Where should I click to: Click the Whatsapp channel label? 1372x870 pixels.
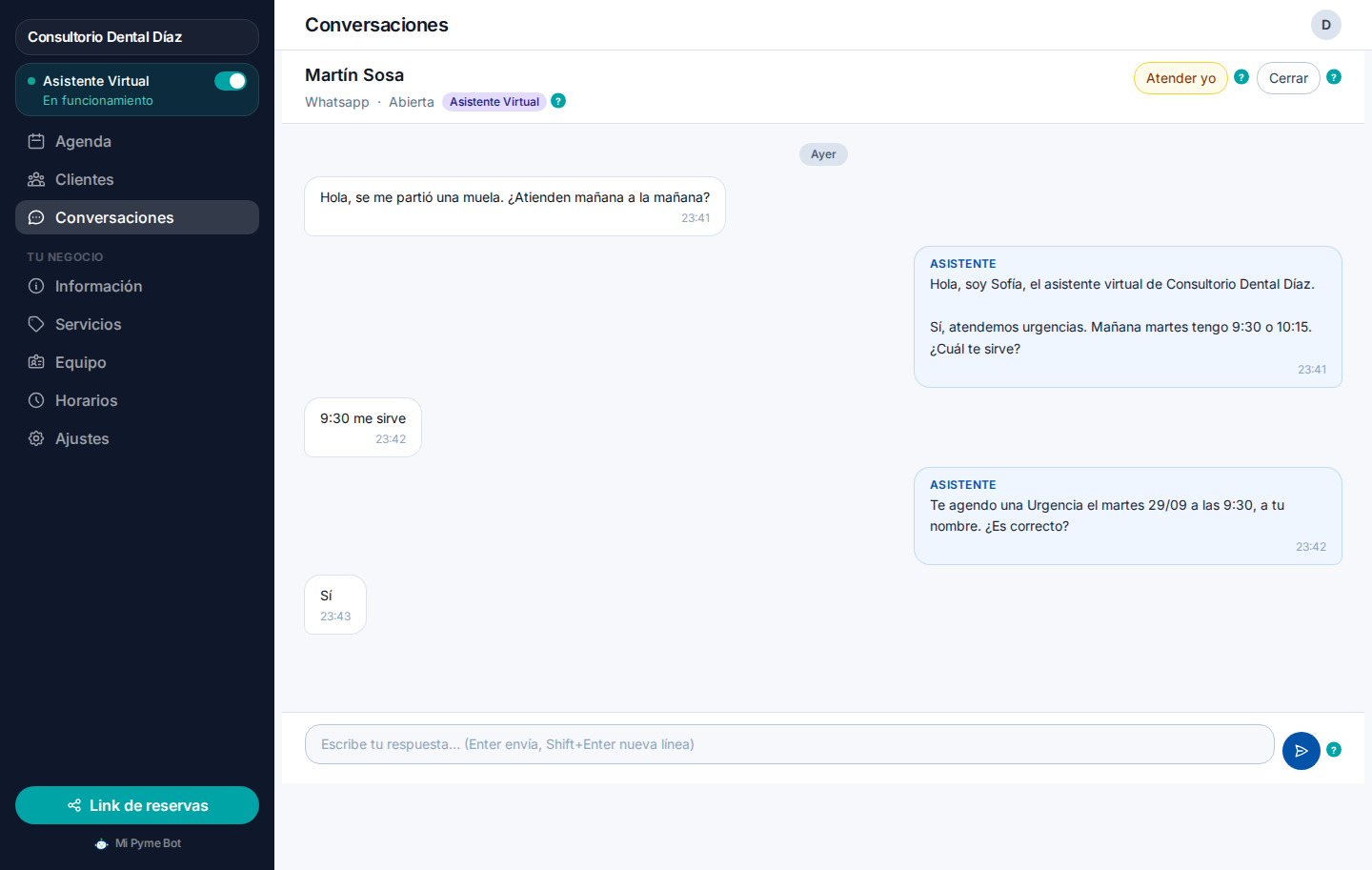tap(337, 102)
